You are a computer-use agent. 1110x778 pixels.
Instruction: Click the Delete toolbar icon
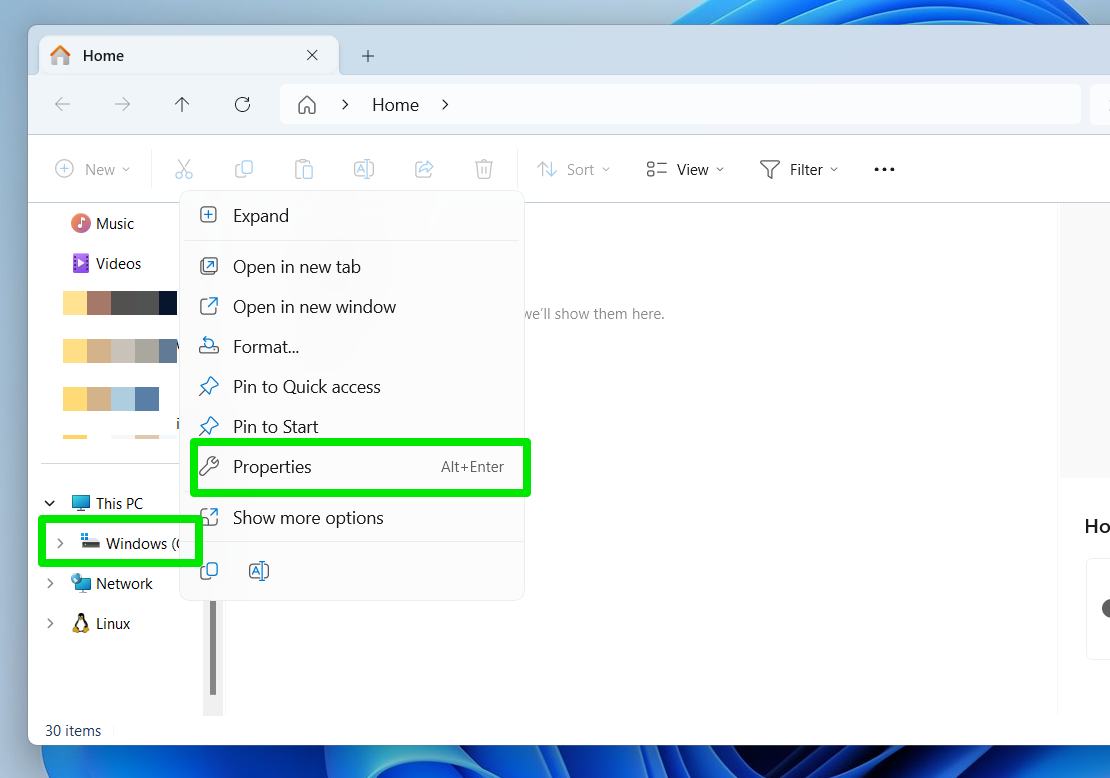pos(484,169)
